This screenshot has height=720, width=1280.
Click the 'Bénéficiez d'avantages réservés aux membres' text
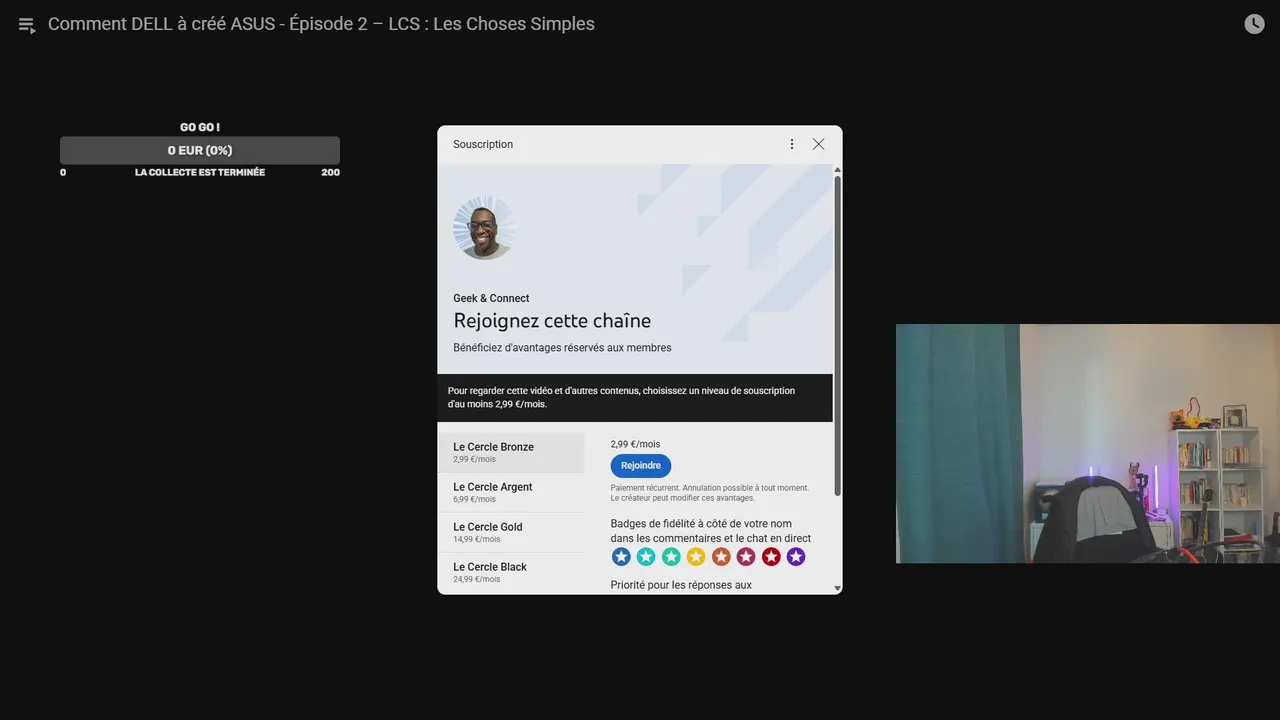(x=562, y=348)
